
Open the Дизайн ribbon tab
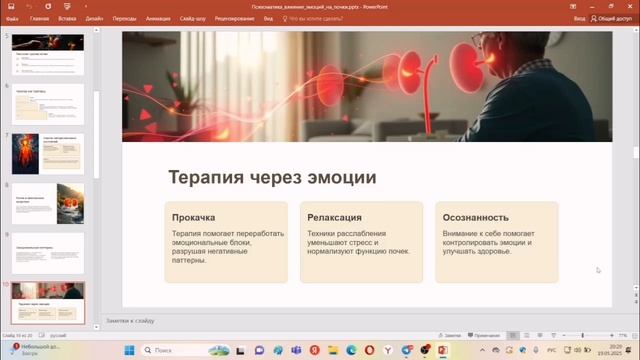coord(94,19)
